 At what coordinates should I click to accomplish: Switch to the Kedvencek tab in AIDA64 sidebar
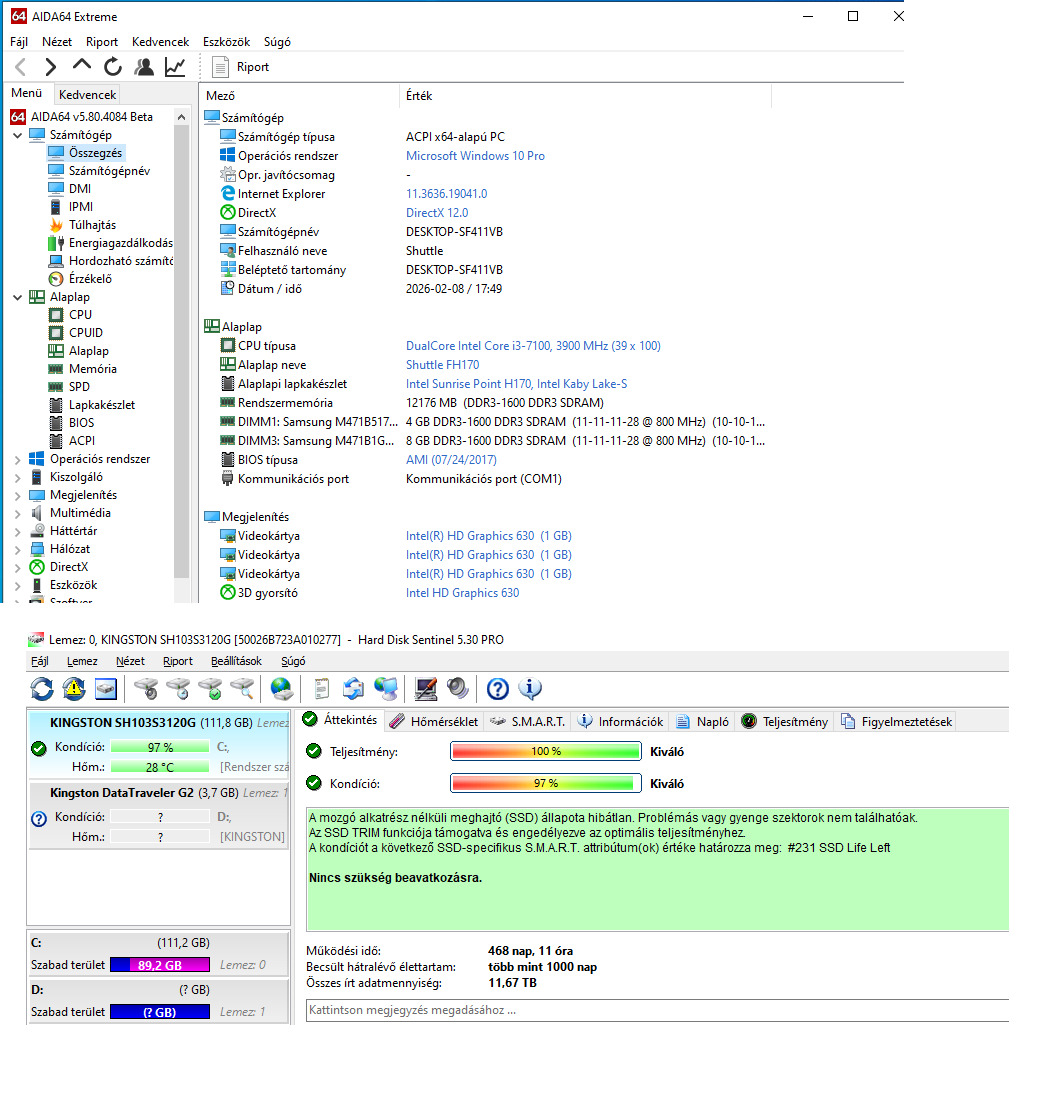pyautogui.click(x=87, y=95)
